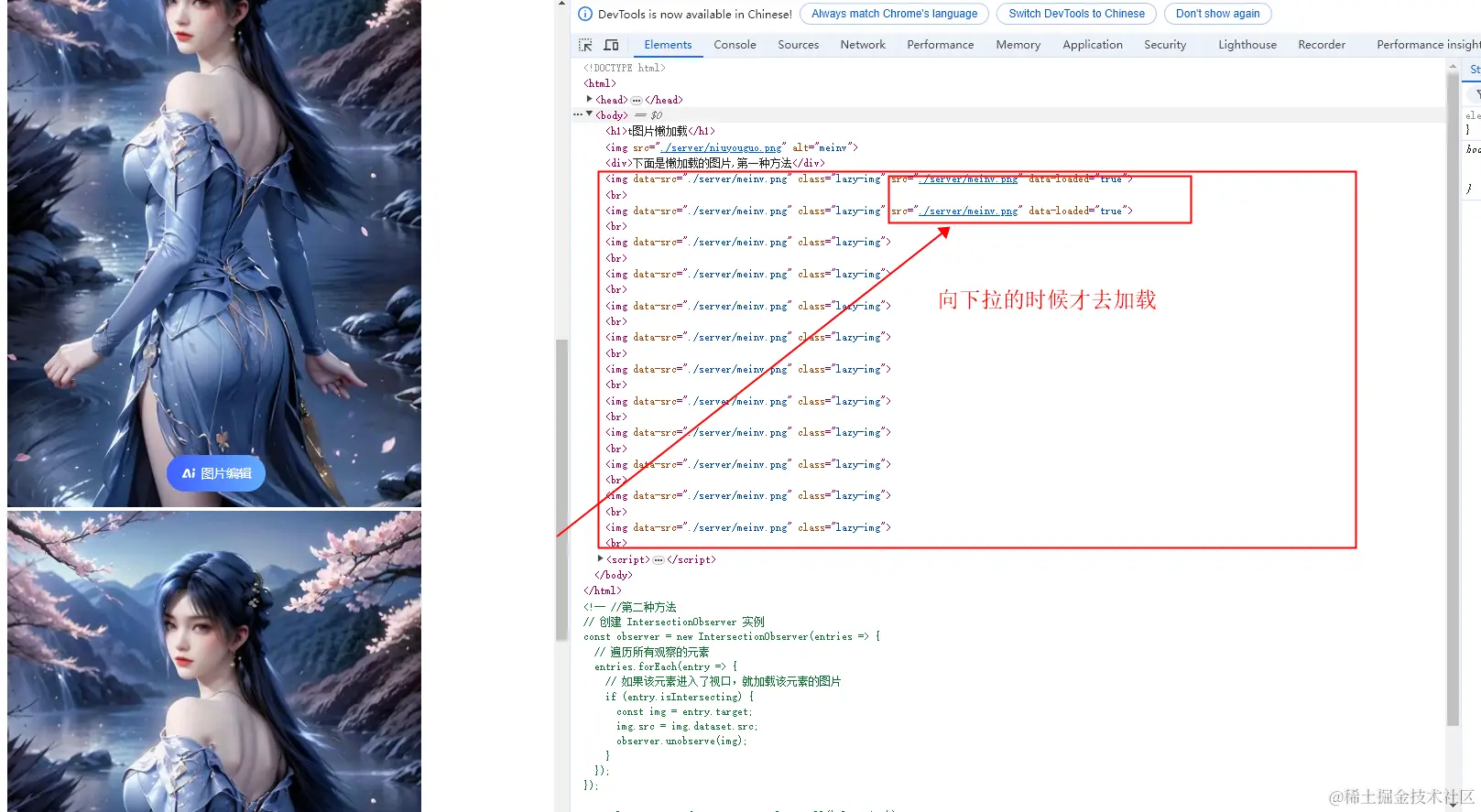
Task: Expand the head element node
Action: 589,99
